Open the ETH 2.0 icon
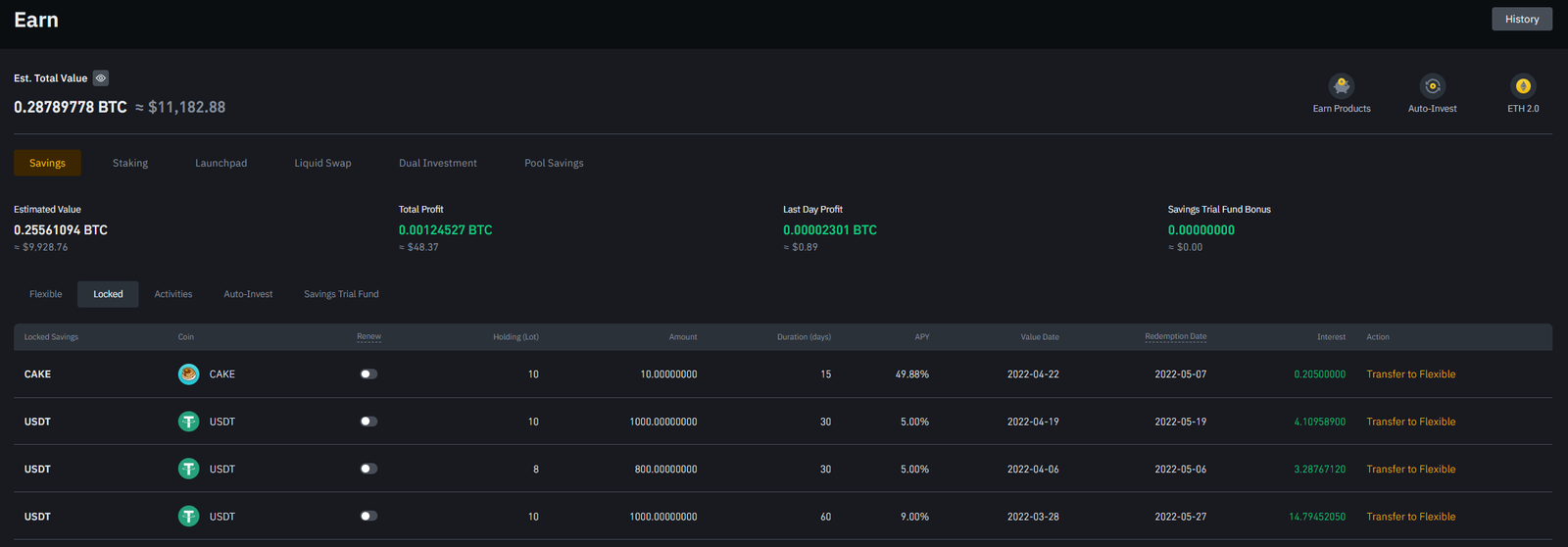Screen dimensions: 1568x547 [1522, 86]
